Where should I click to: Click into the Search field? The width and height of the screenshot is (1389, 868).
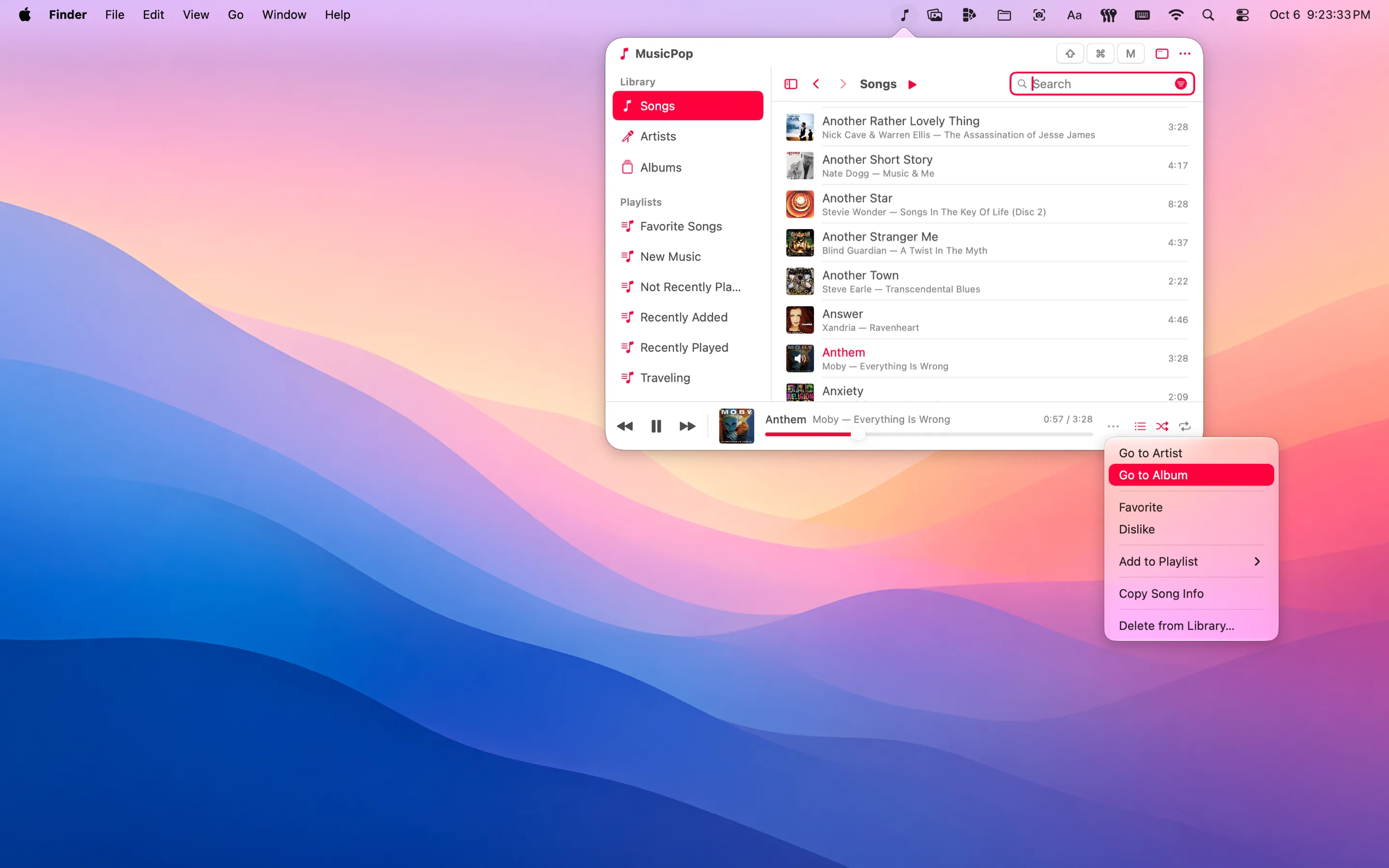click(1102, 84)
